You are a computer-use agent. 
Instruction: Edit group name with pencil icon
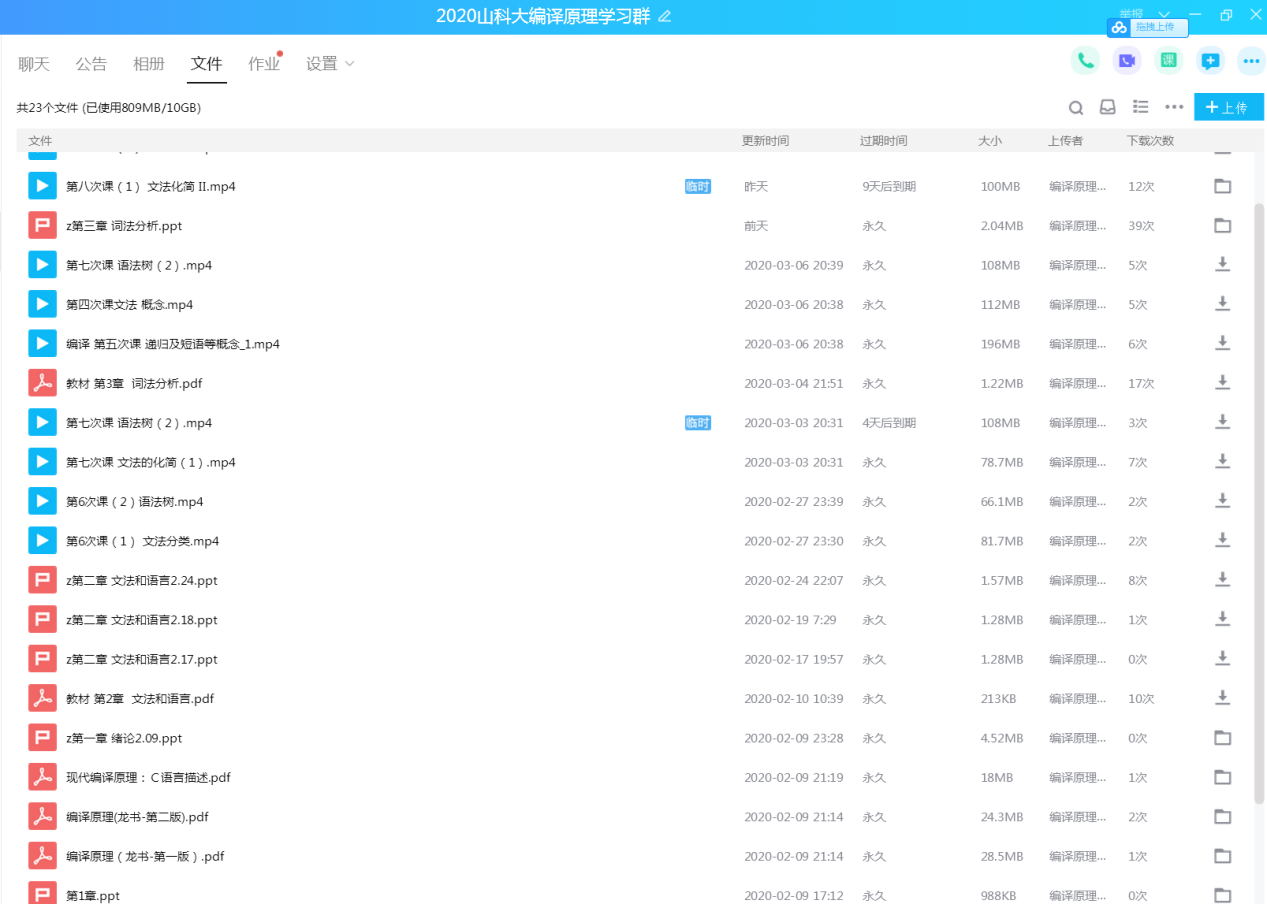point(665,16)
